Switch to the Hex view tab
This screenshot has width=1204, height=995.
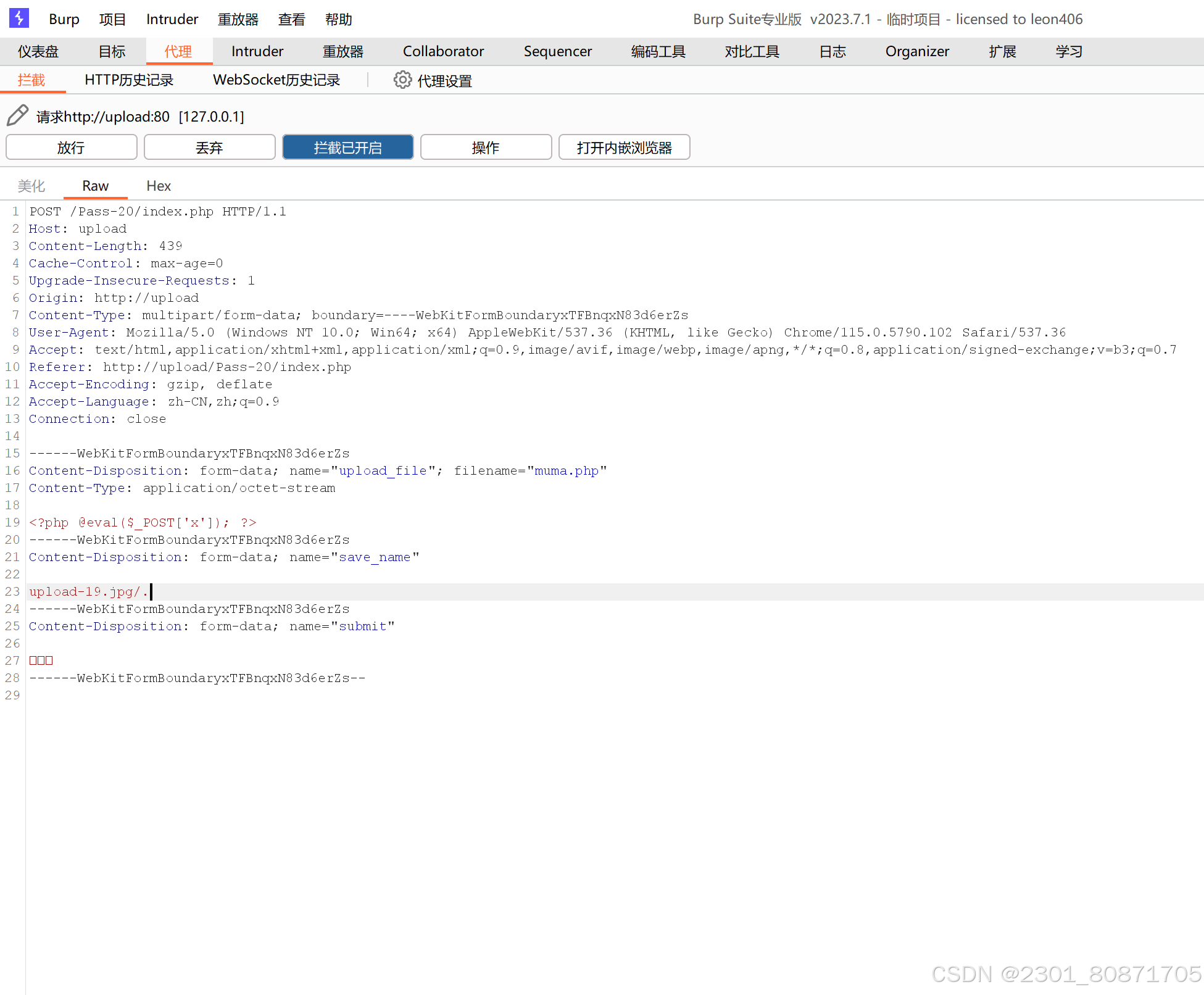(x=159, y=186)
